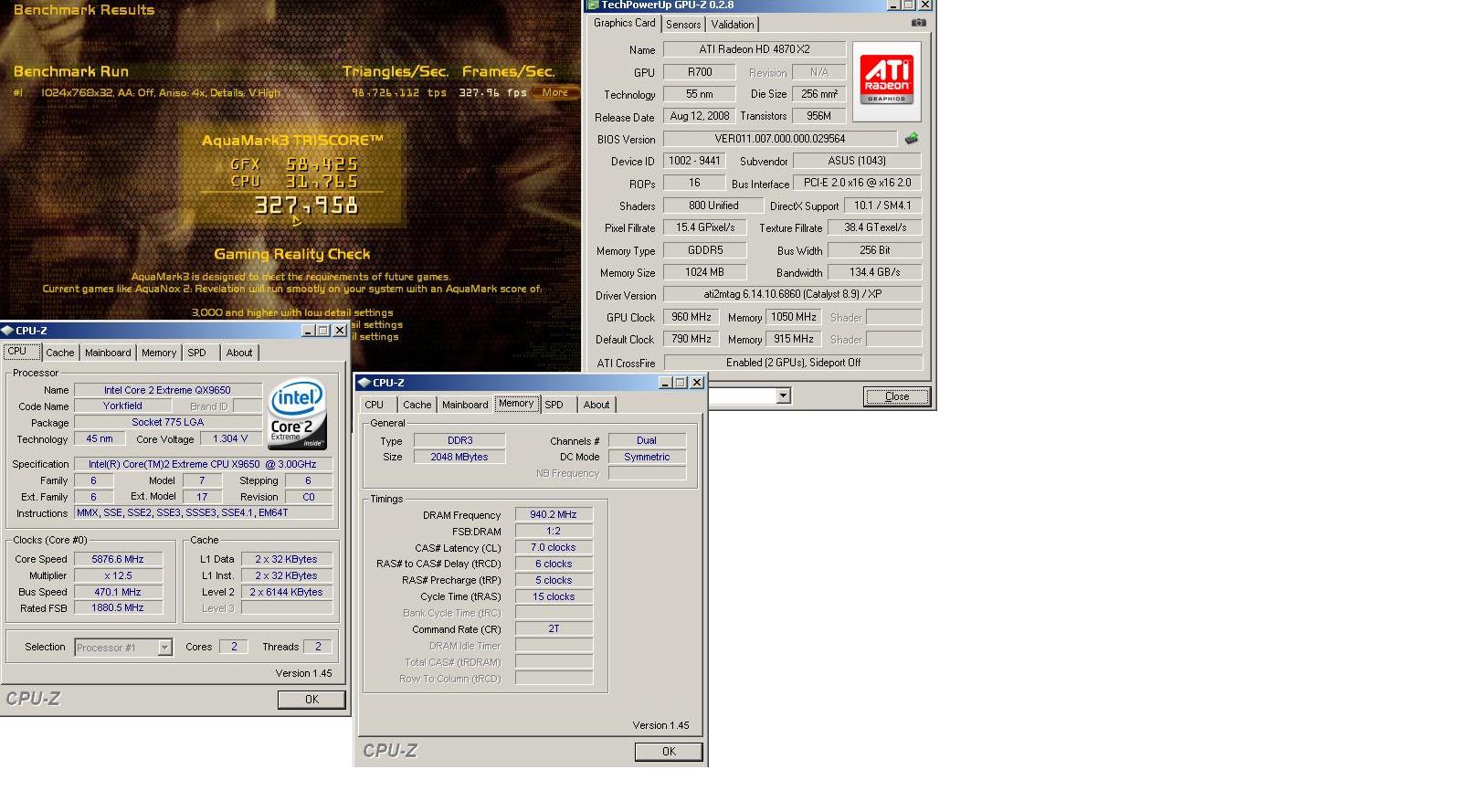Image resolution: width=1478 pixels, height=812 pixels.
Task: Click the title bar icon of the CPU-Z processor window
Action: tap(7, 331)
